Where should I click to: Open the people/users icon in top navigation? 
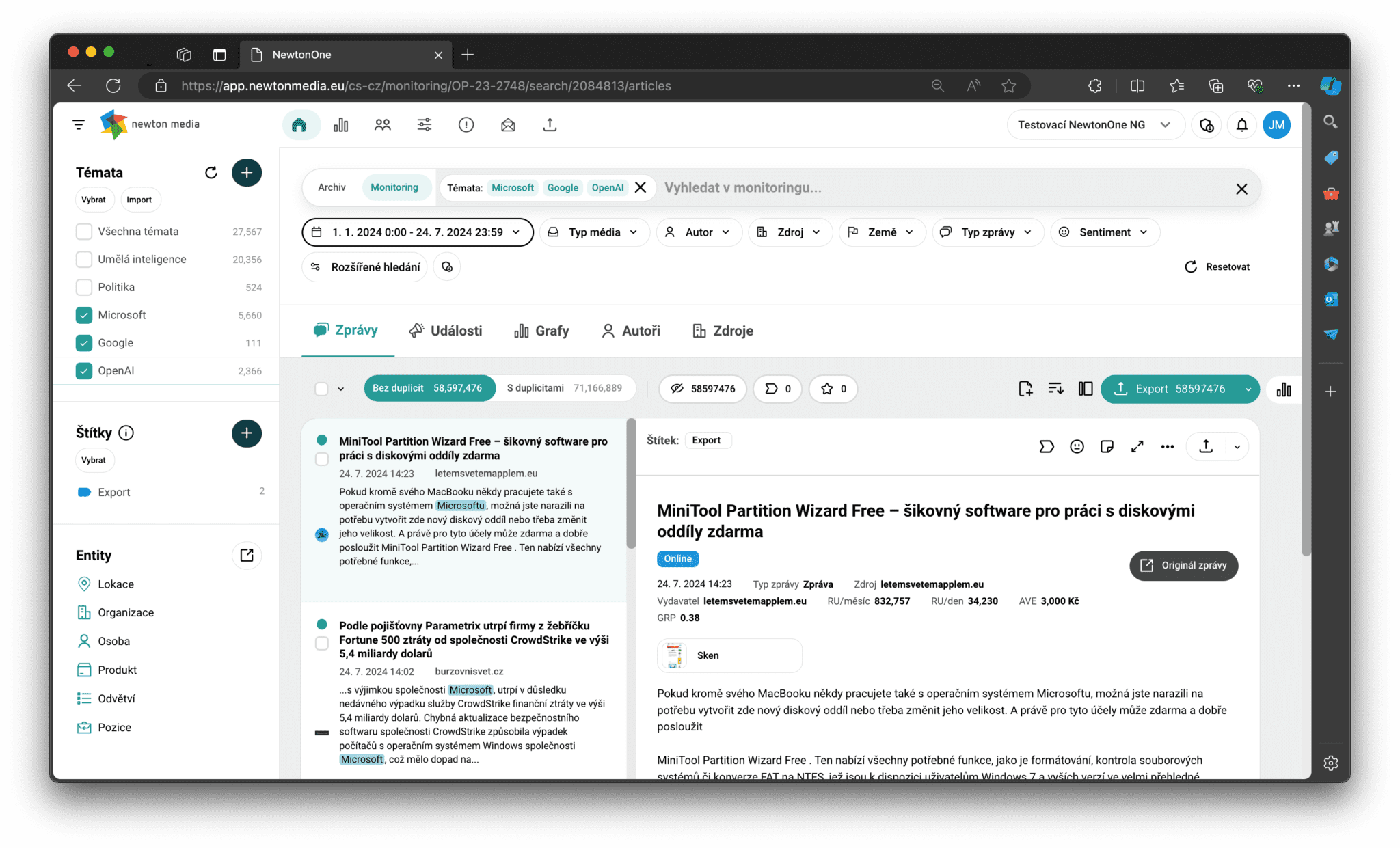pyautogui.click(x=383, y=124)
